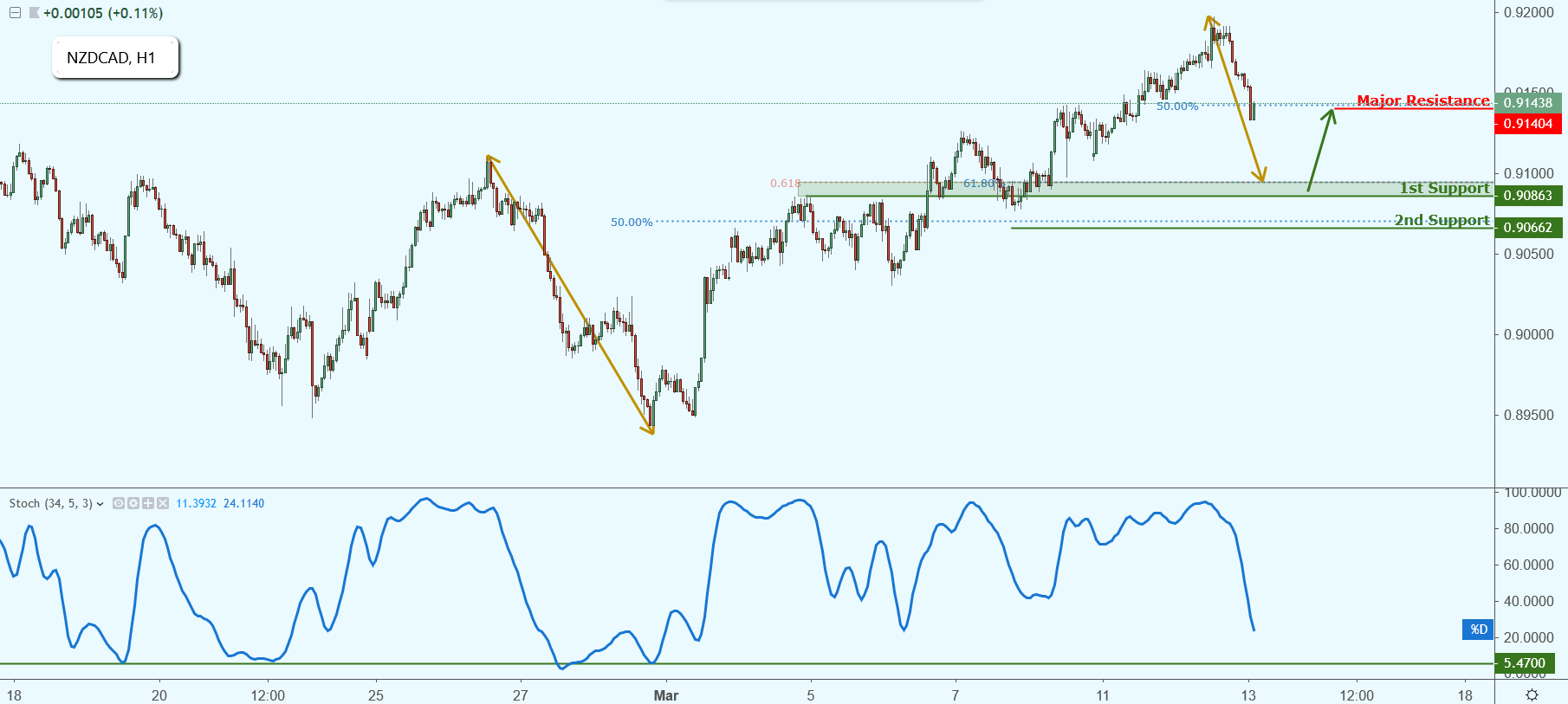Click the %D label tag on the stochastic pane
The height and width of the screenshot is (704, 1568).
1479,630
